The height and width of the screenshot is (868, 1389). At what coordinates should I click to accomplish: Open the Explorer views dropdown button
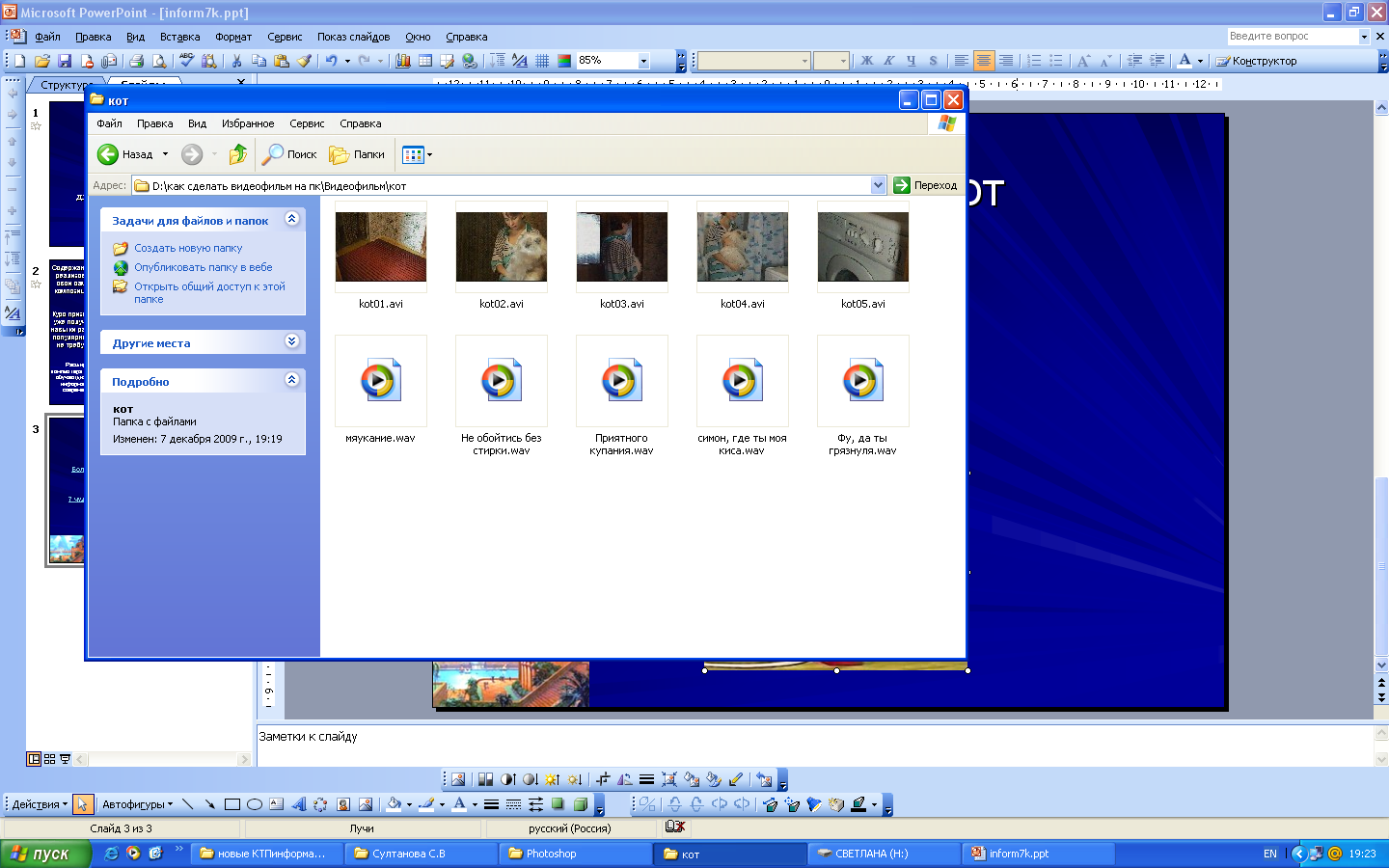[418, 154]
